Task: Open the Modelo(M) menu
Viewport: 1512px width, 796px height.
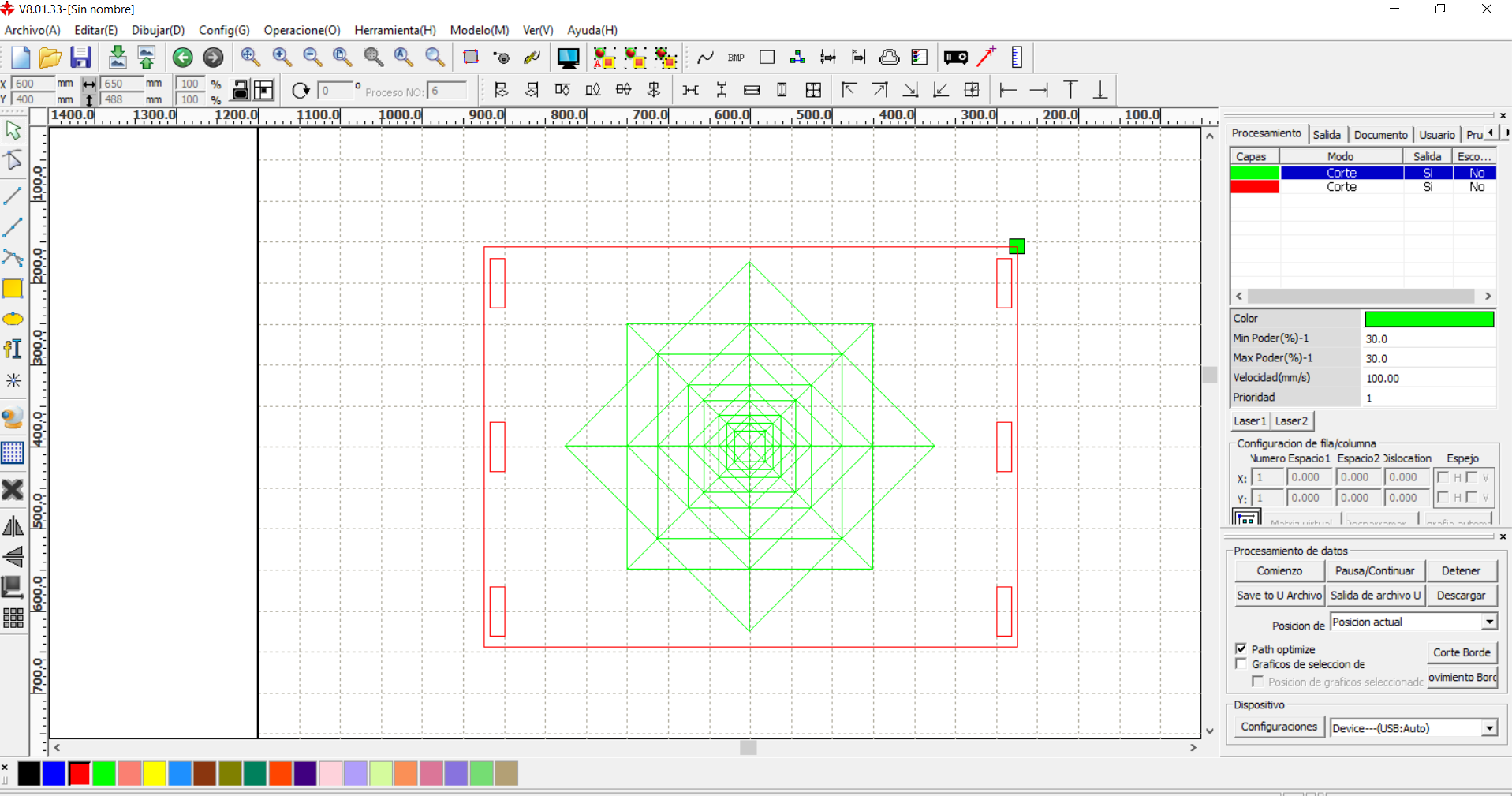Action: pos(480,30)
